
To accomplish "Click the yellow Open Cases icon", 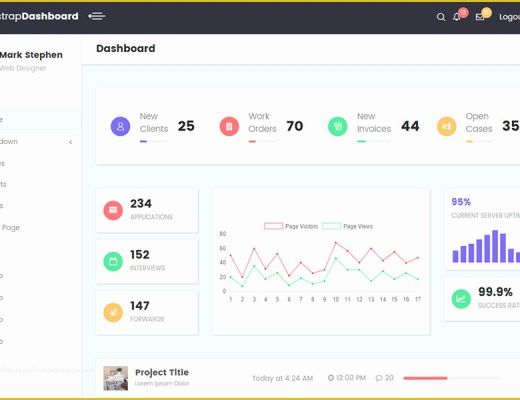I will (x=446, y=126).
